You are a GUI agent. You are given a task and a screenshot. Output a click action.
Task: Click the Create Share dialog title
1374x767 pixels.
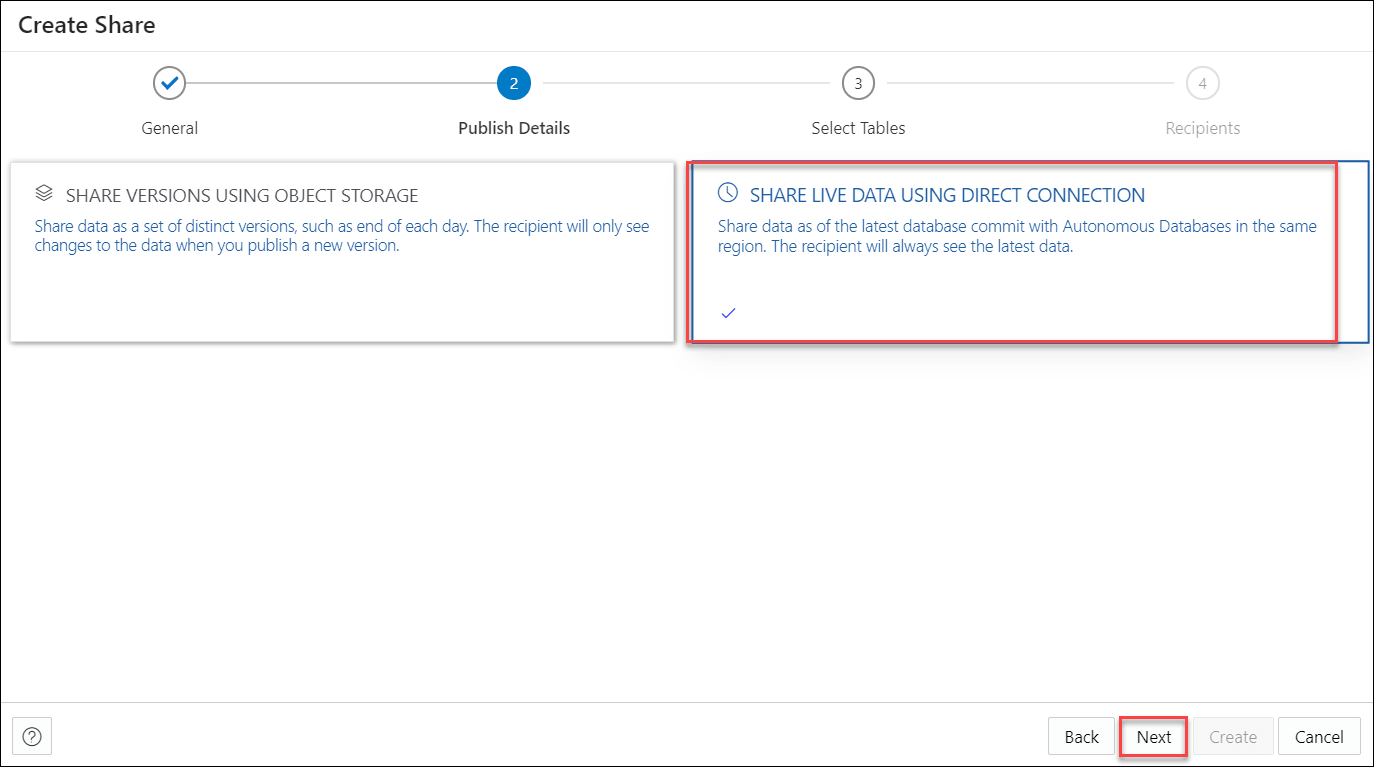86,25
